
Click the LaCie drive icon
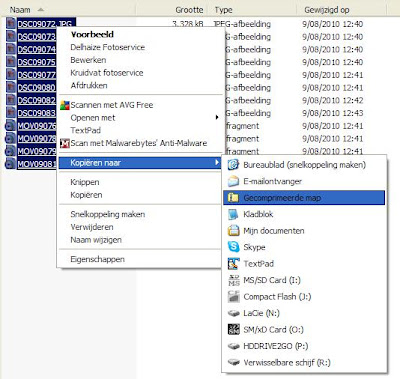[233, 313]
